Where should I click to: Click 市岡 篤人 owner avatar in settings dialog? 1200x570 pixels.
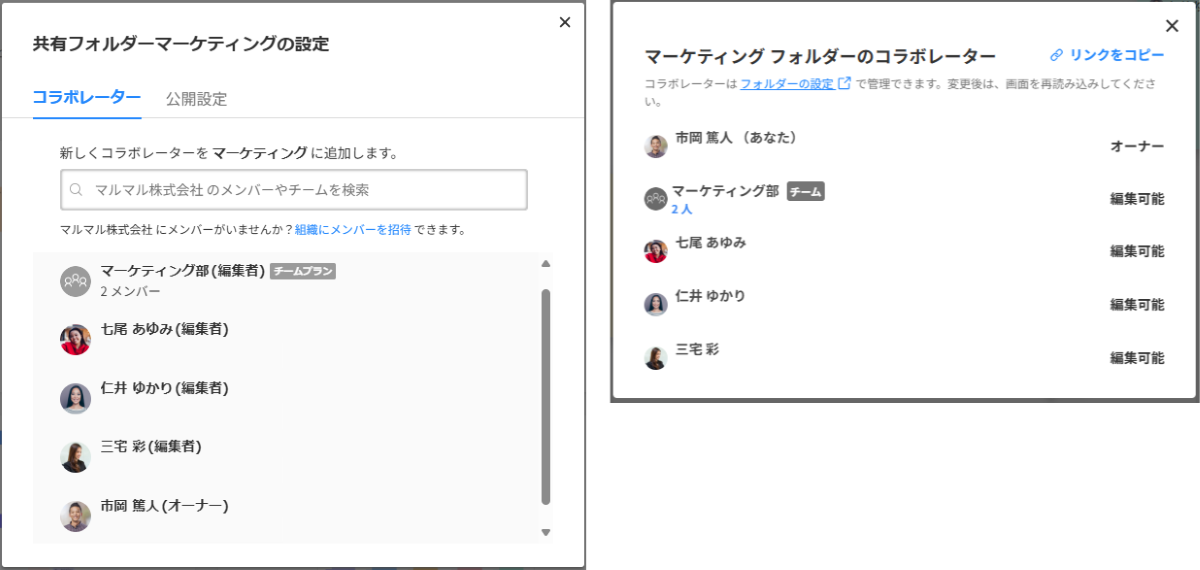tap(76, 516)
